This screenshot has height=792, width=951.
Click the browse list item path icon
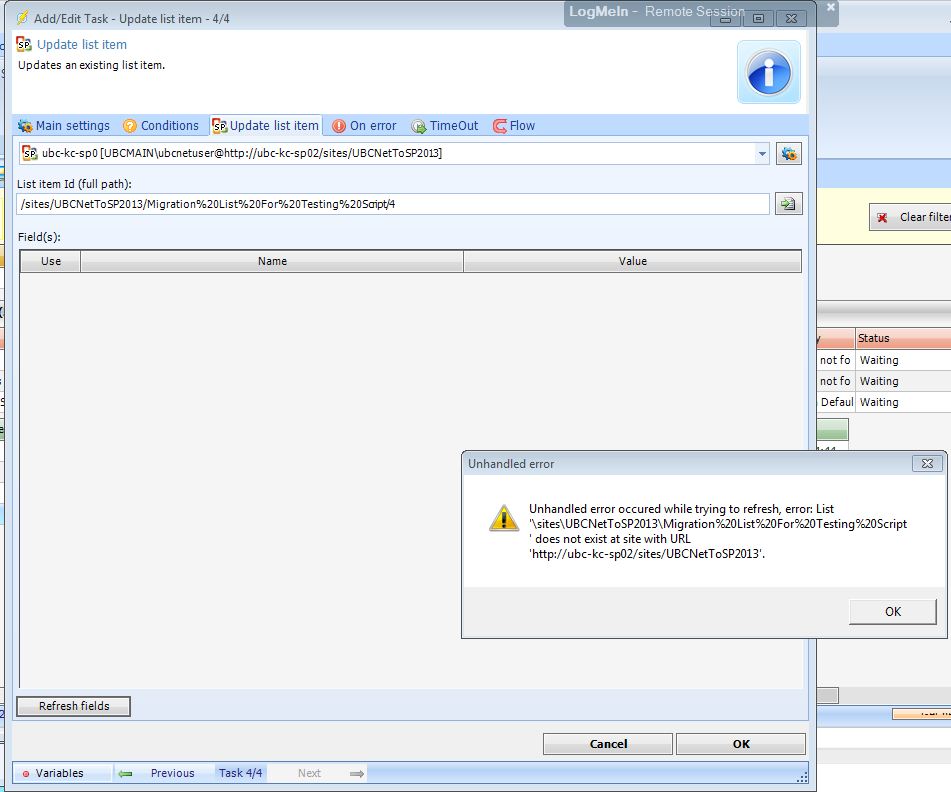[789, 204]
